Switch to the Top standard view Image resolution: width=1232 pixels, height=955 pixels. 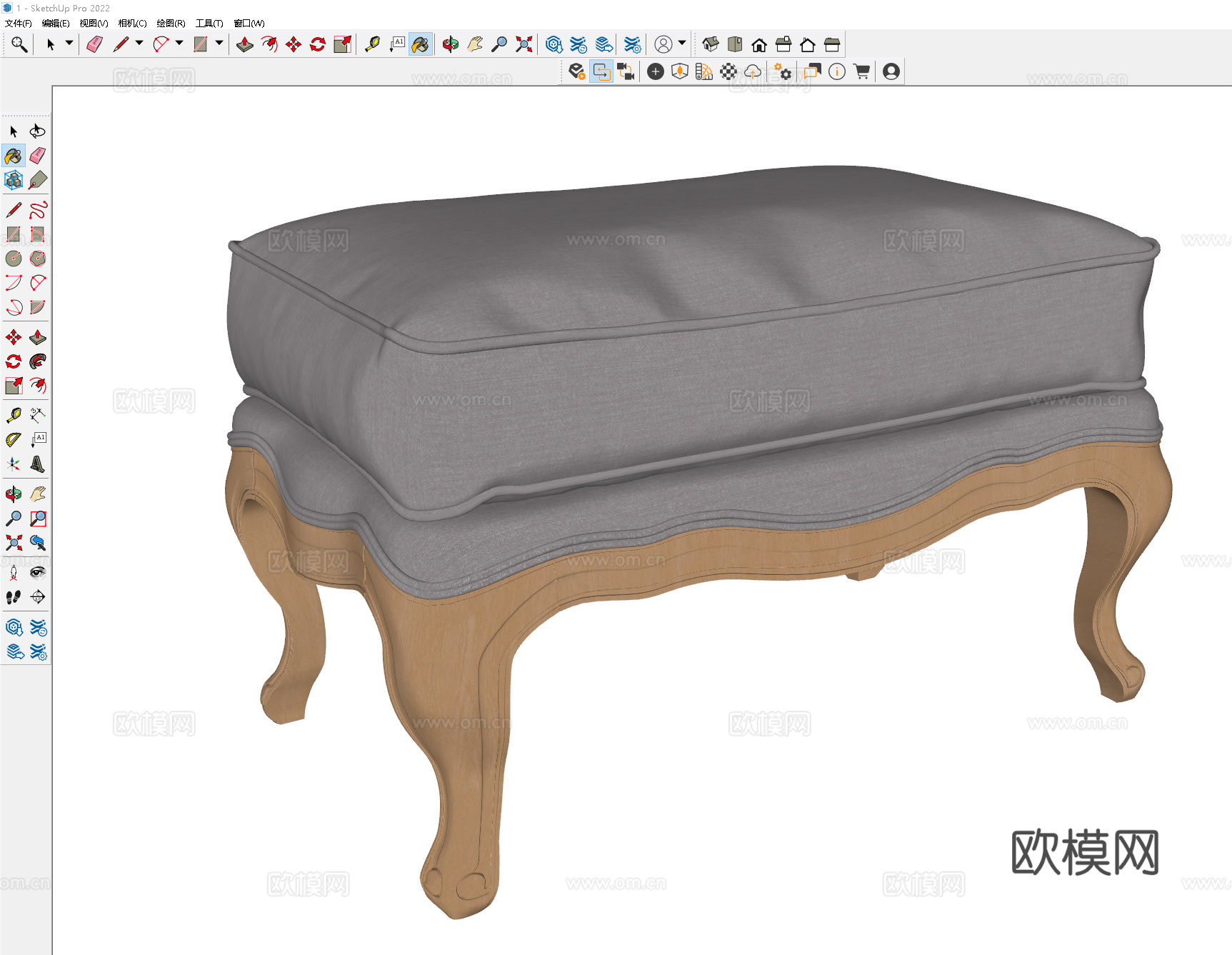coord(735,44)
